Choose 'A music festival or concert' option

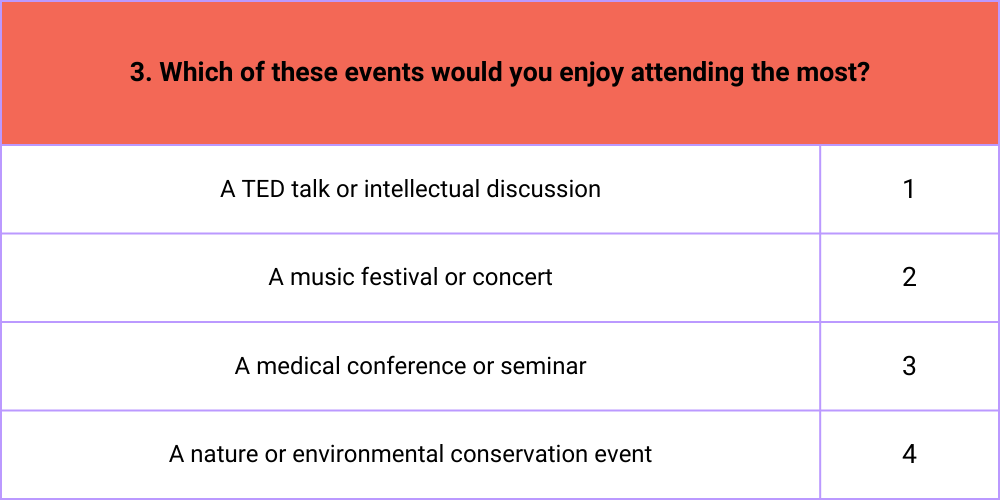point(411,277)
